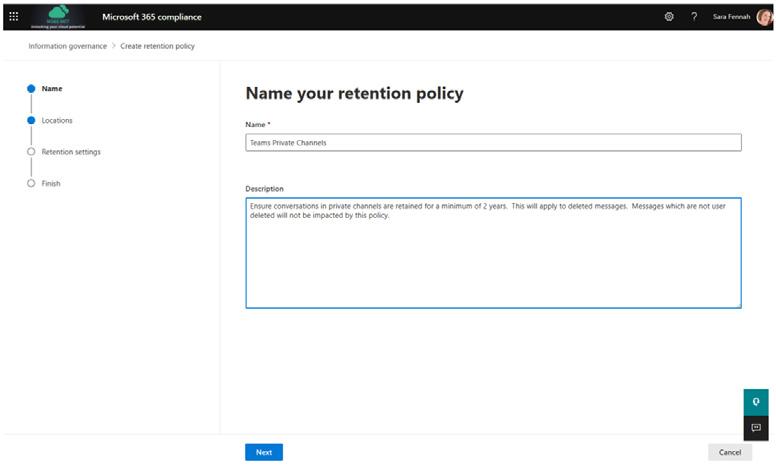Click the Help question mark icon
Viewport: 776px width, 468px height.
pos(694,16)
